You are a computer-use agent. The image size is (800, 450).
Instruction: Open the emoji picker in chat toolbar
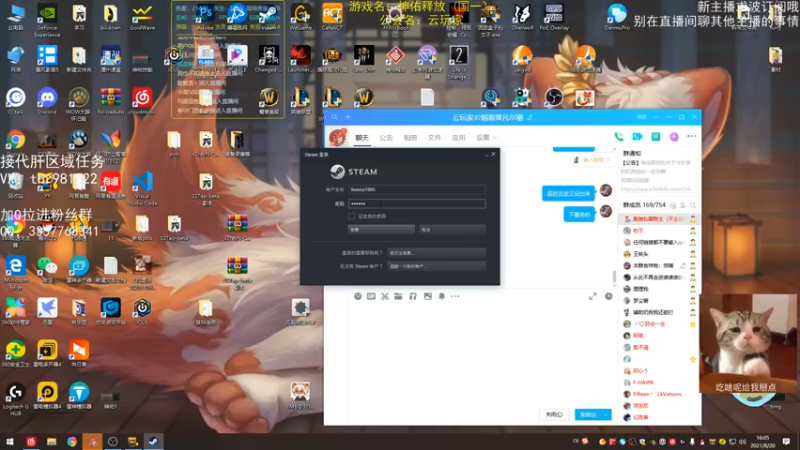coord(358,296)
